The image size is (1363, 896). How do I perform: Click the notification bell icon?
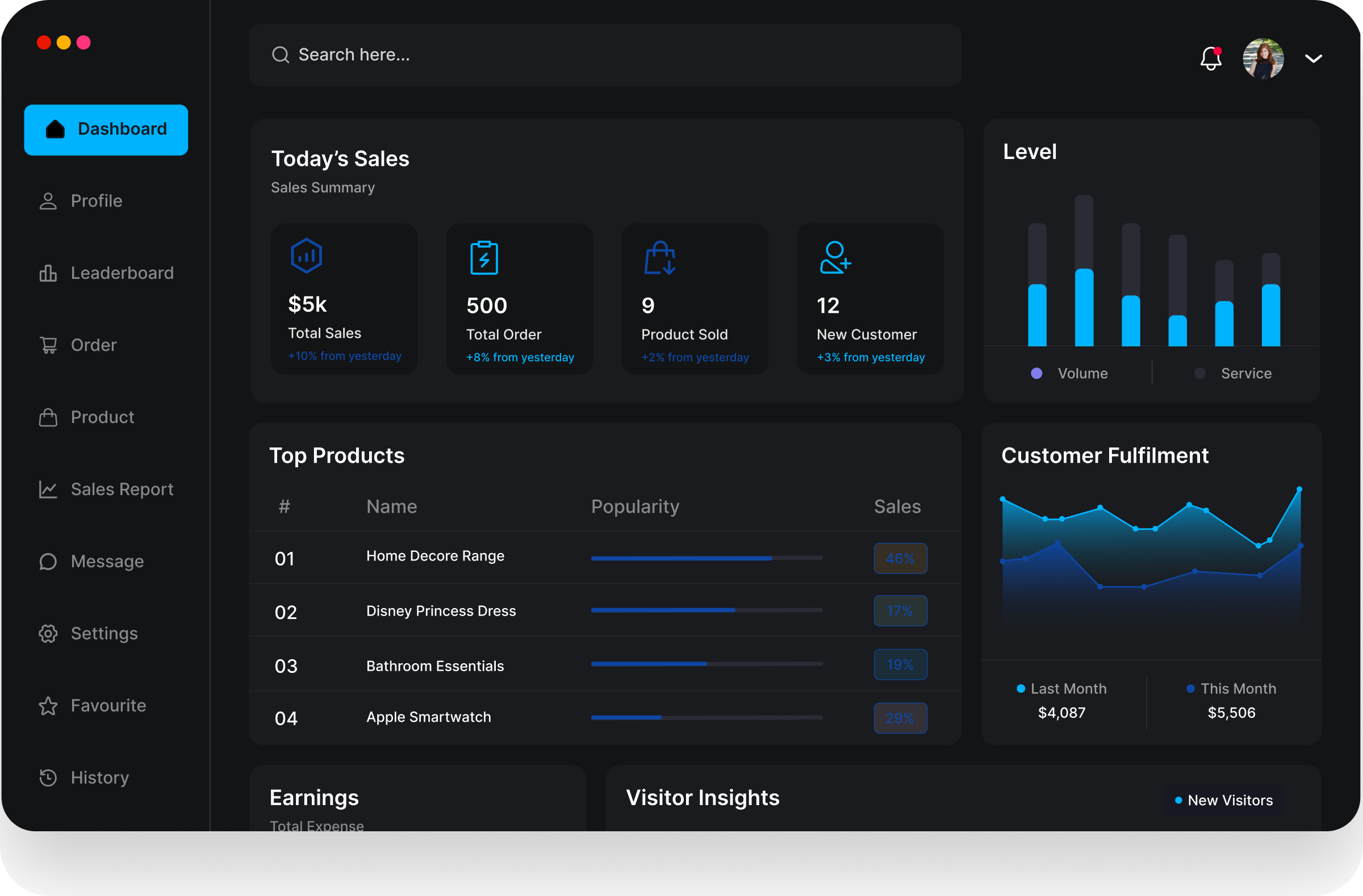pos(1210,58)
